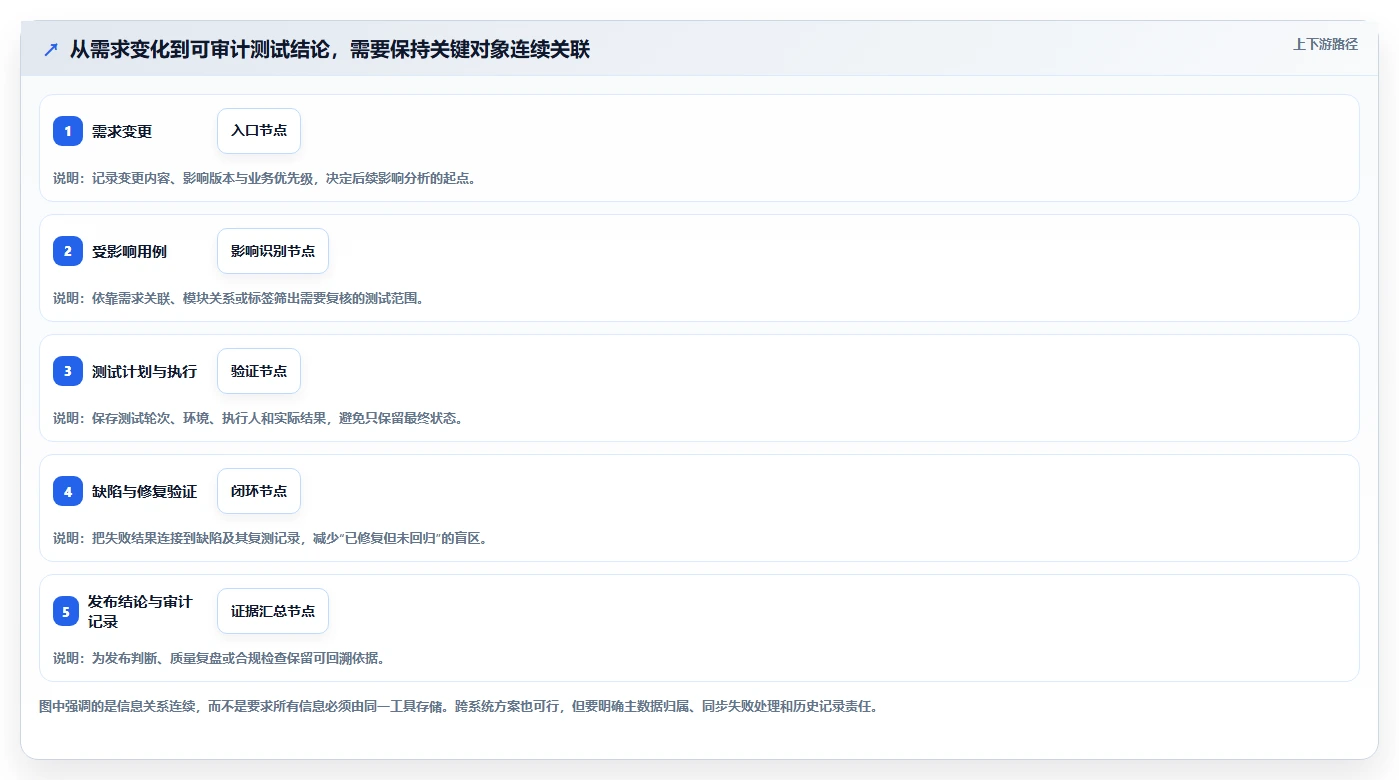This screenshot has width=1399, height=780.
Task: Click the 上下游路径 label in the header
Action: point(1325,44)
